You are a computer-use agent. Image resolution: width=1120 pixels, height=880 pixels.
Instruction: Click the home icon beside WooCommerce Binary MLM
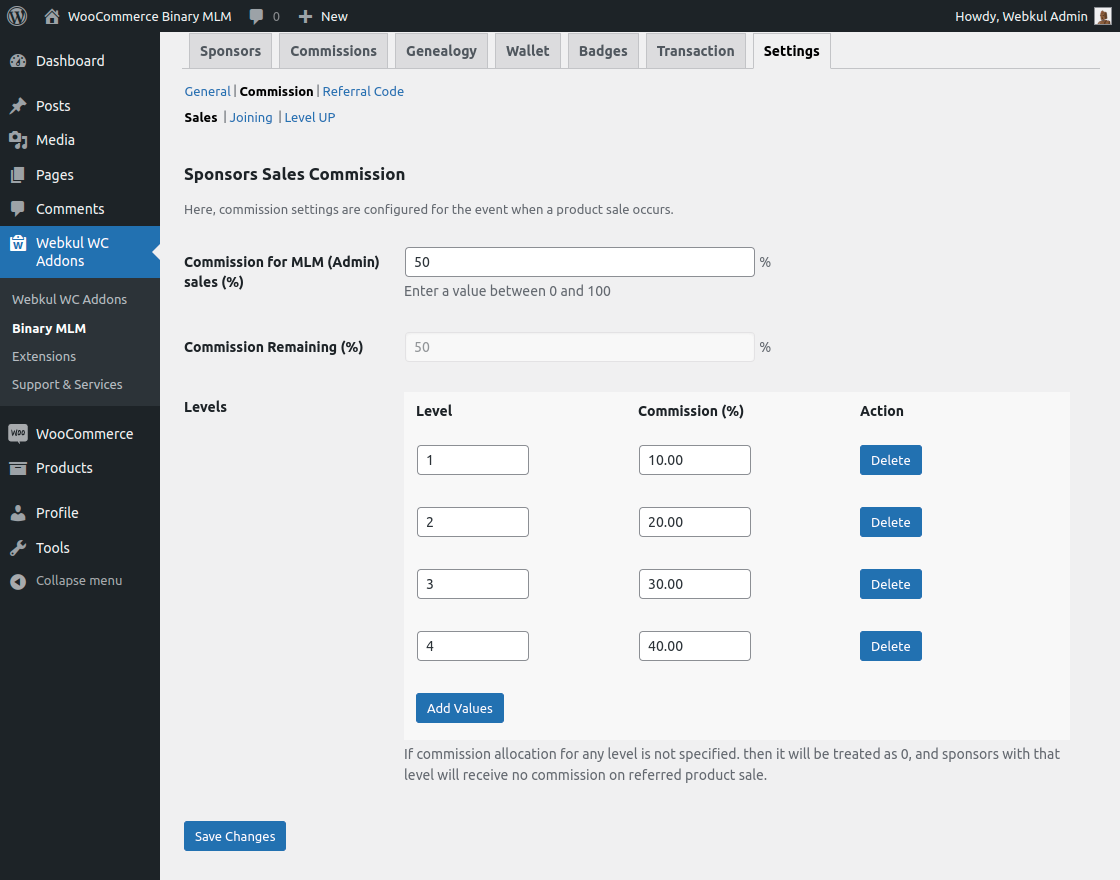51,16
